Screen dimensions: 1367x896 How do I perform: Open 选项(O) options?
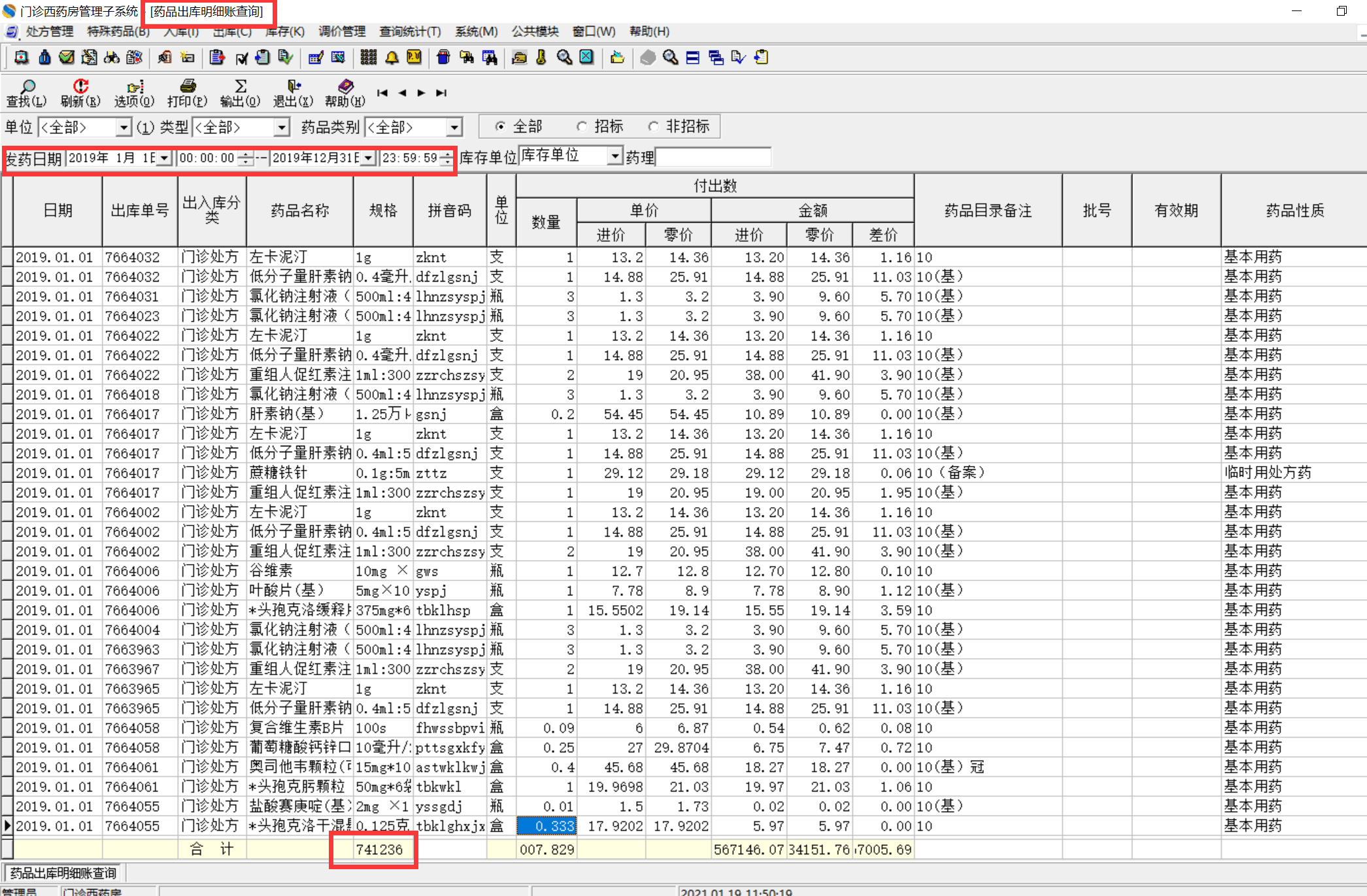(134, 93)
